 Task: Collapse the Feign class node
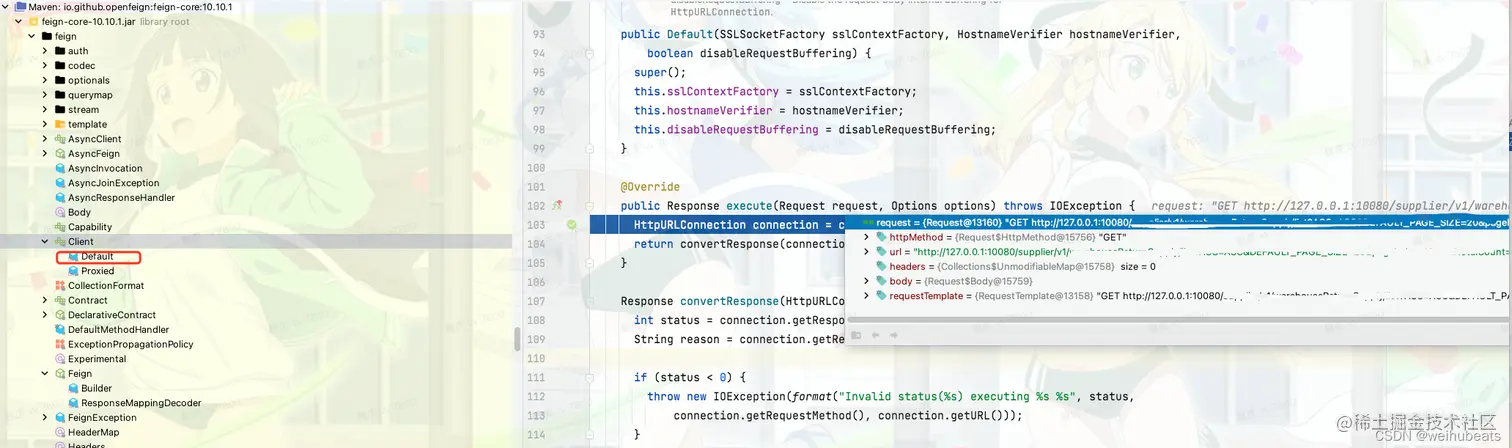click(x=45, y=373)
